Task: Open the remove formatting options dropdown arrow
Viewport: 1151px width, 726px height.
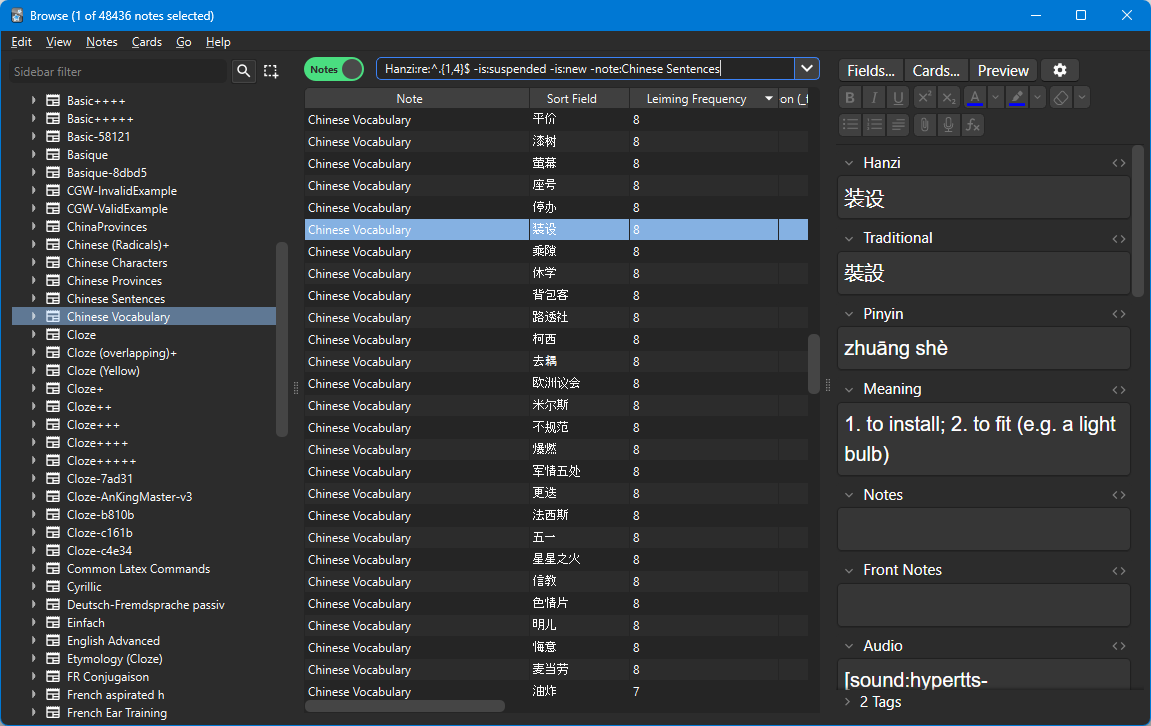Action: point(1081,98)
